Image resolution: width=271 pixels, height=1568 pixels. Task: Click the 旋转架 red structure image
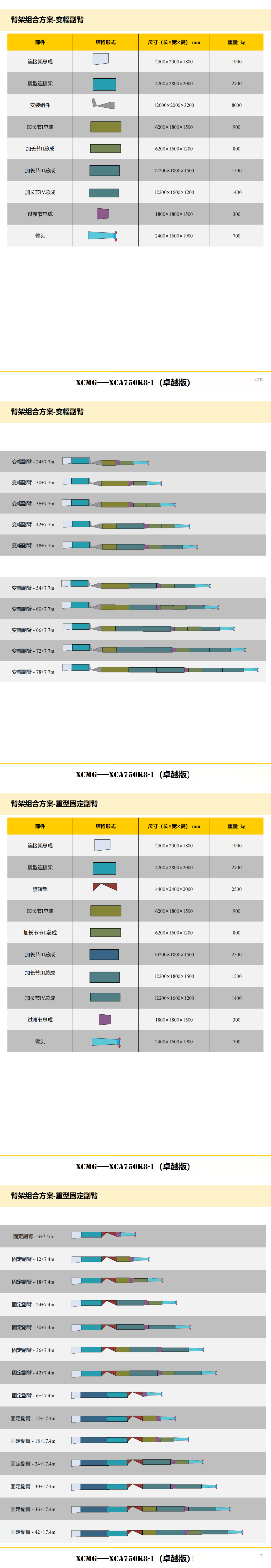pos(105,888)
